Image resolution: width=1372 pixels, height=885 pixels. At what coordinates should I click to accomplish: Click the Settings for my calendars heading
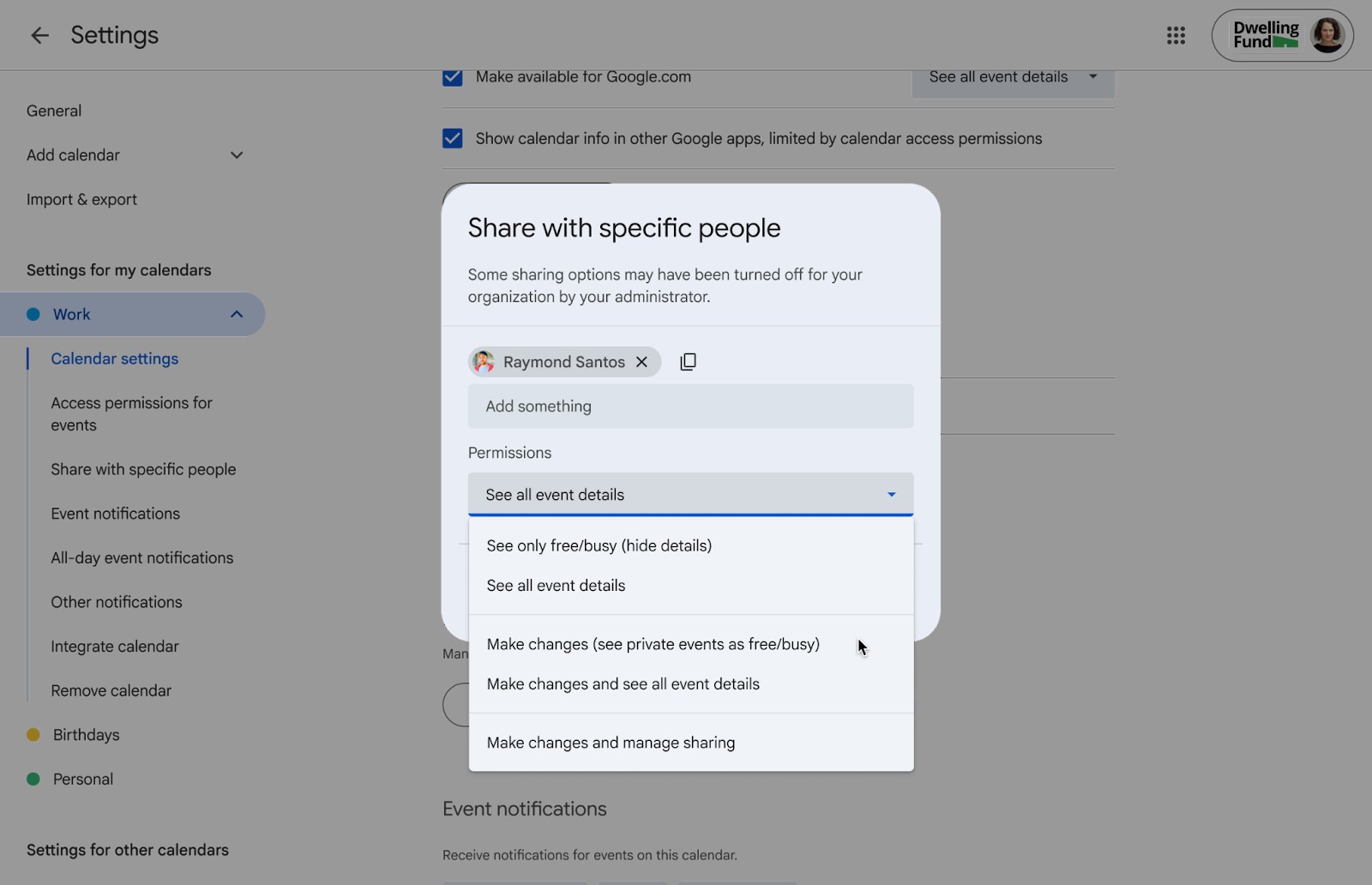pos(119,270)
